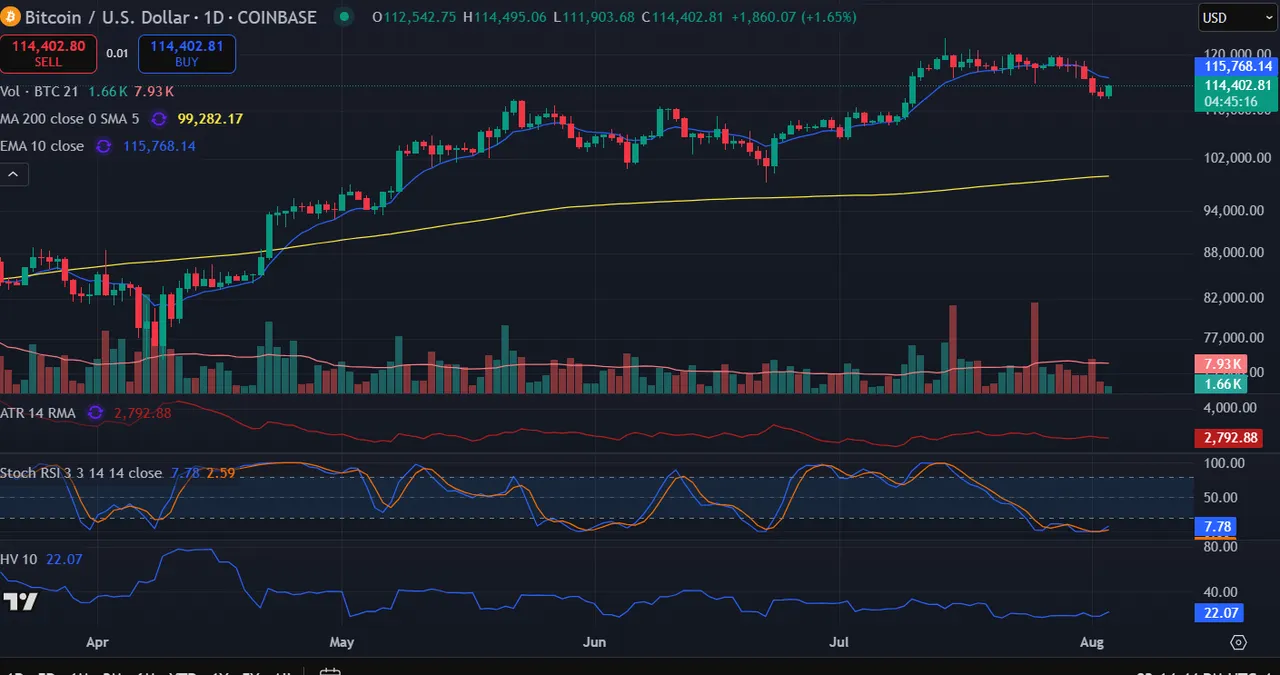
Task: Click the green market status dot
Action: (x=345, y=17)
